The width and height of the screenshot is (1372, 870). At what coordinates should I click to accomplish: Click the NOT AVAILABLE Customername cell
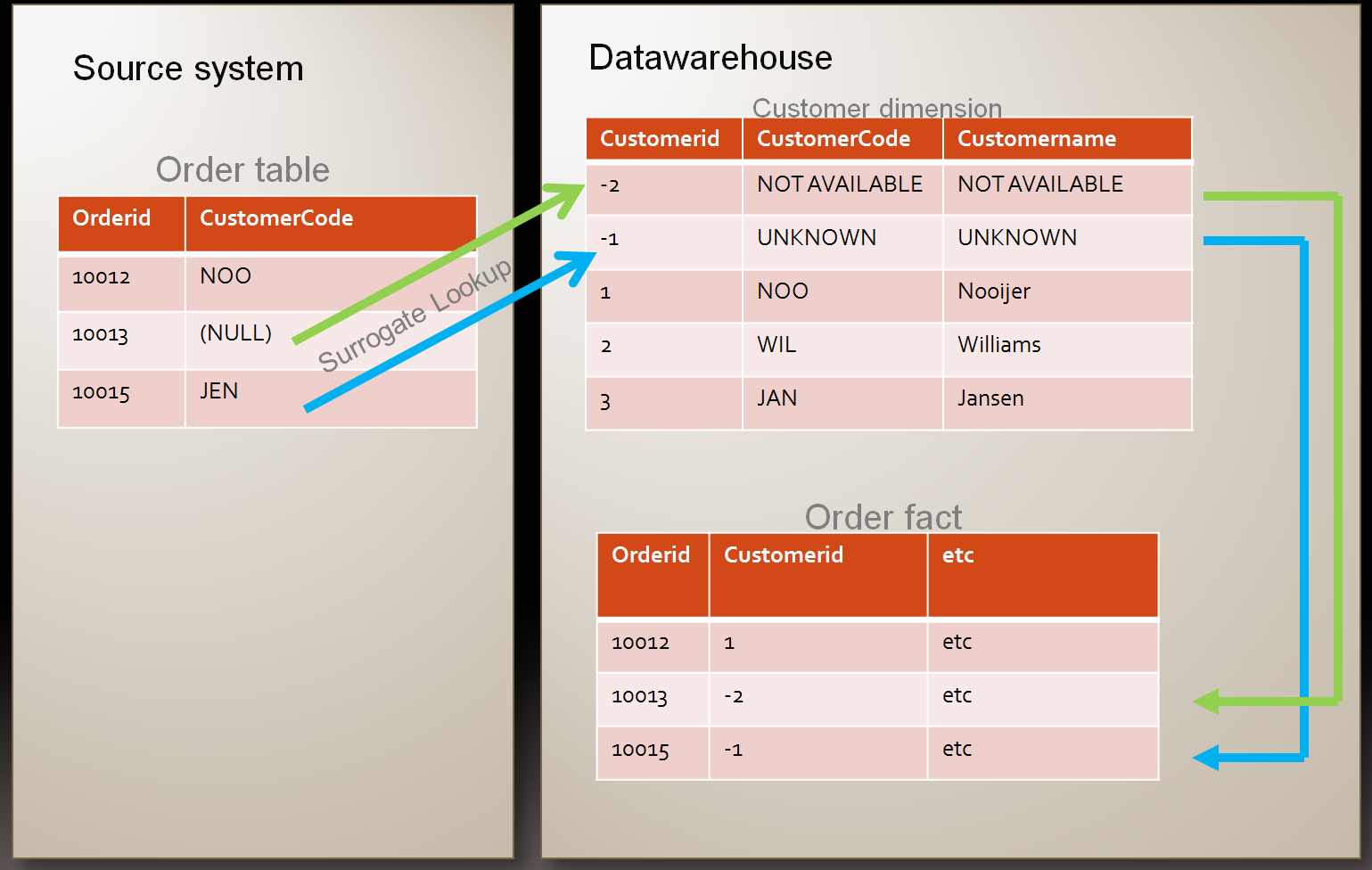pos(1039,185)
